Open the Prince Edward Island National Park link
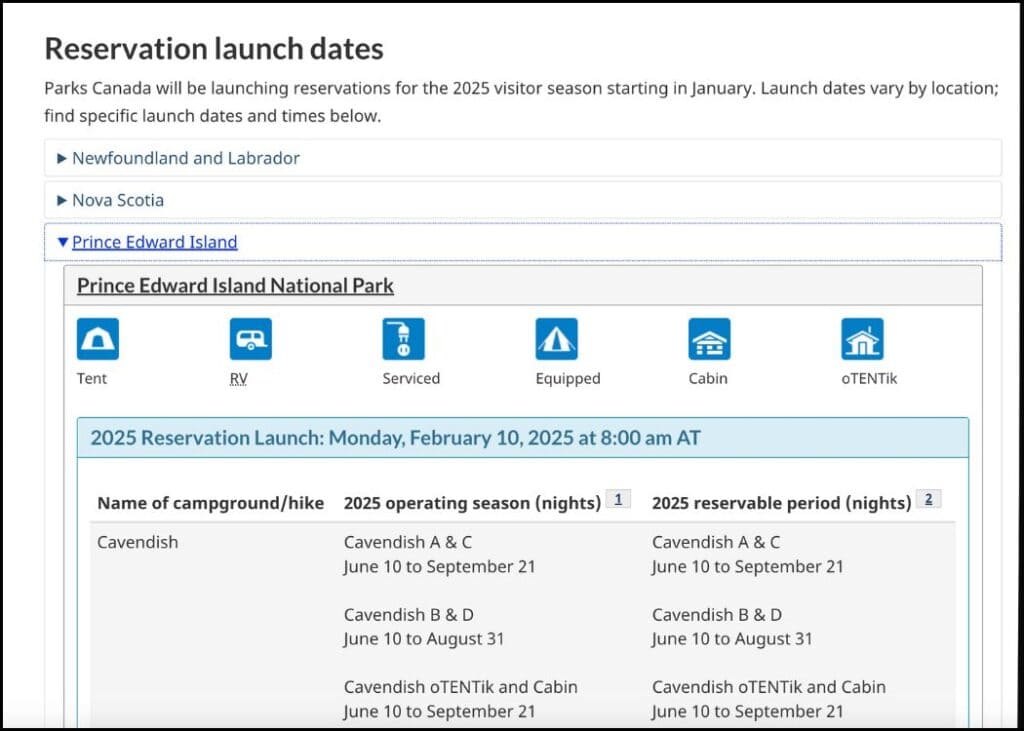This screenshot has width=1024, height=731. tap(235, 285)
